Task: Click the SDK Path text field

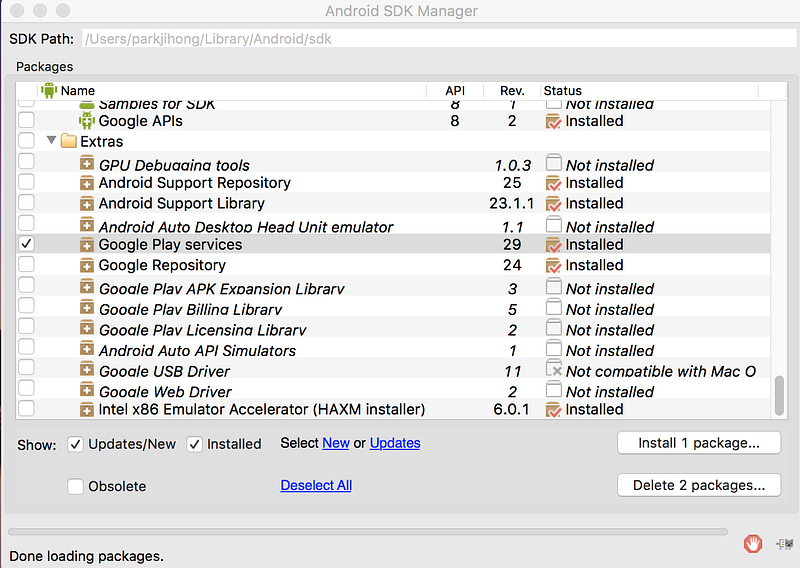Action: [x=439, y=39]
